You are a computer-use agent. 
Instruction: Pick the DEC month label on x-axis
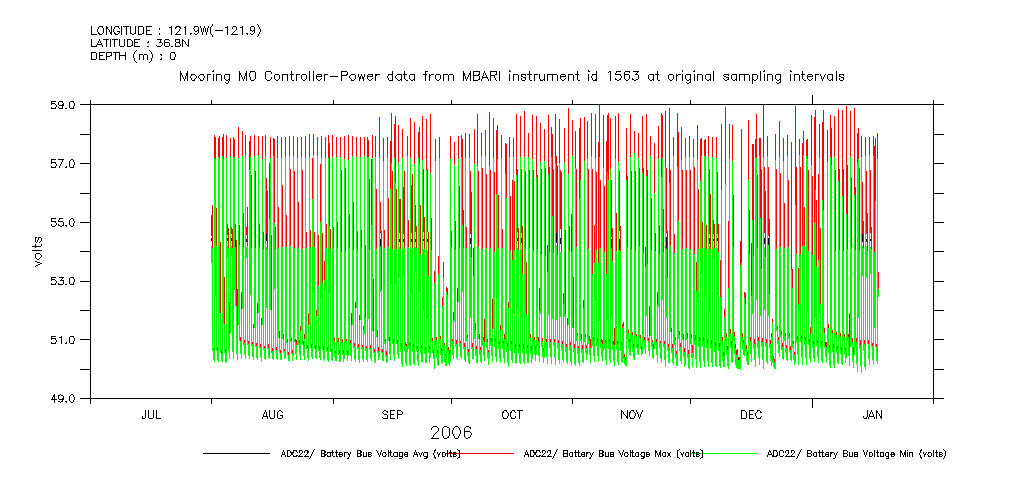751,414
